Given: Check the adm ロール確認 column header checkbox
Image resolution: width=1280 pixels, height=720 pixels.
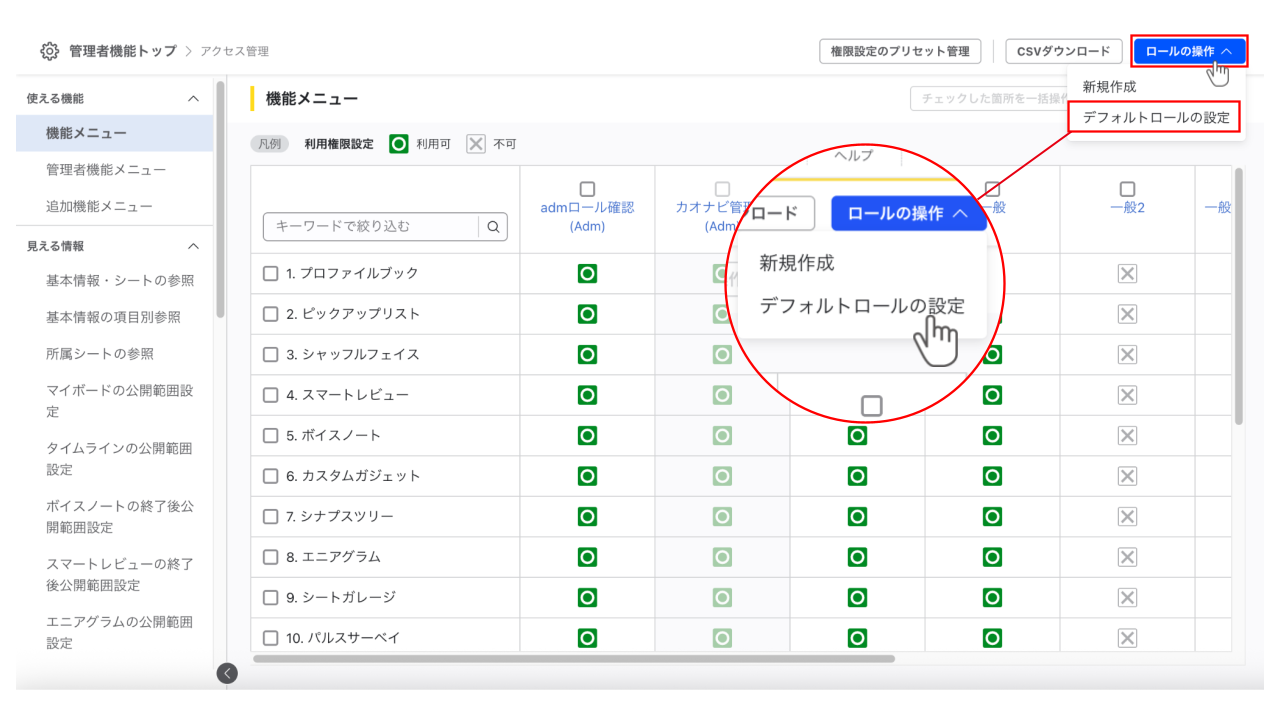Looking at the screenshot, I should [x=587, y=189].
